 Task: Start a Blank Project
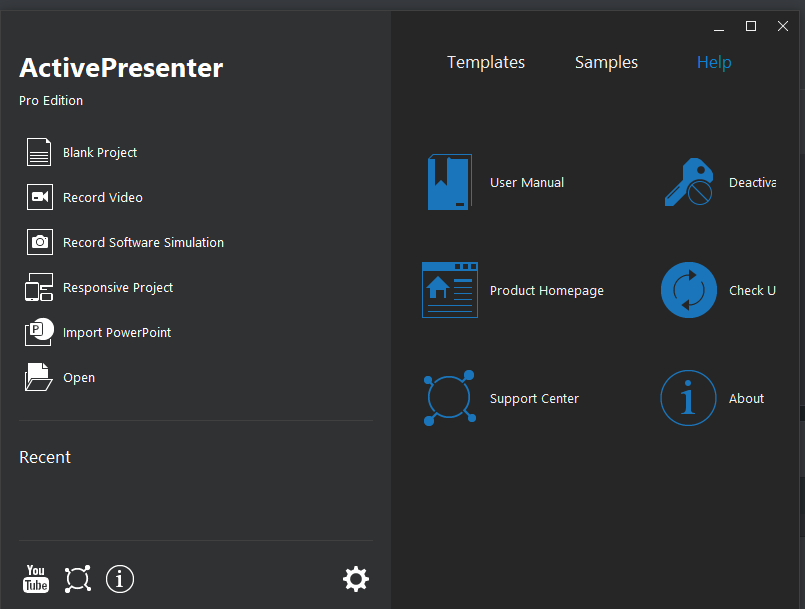100,153
